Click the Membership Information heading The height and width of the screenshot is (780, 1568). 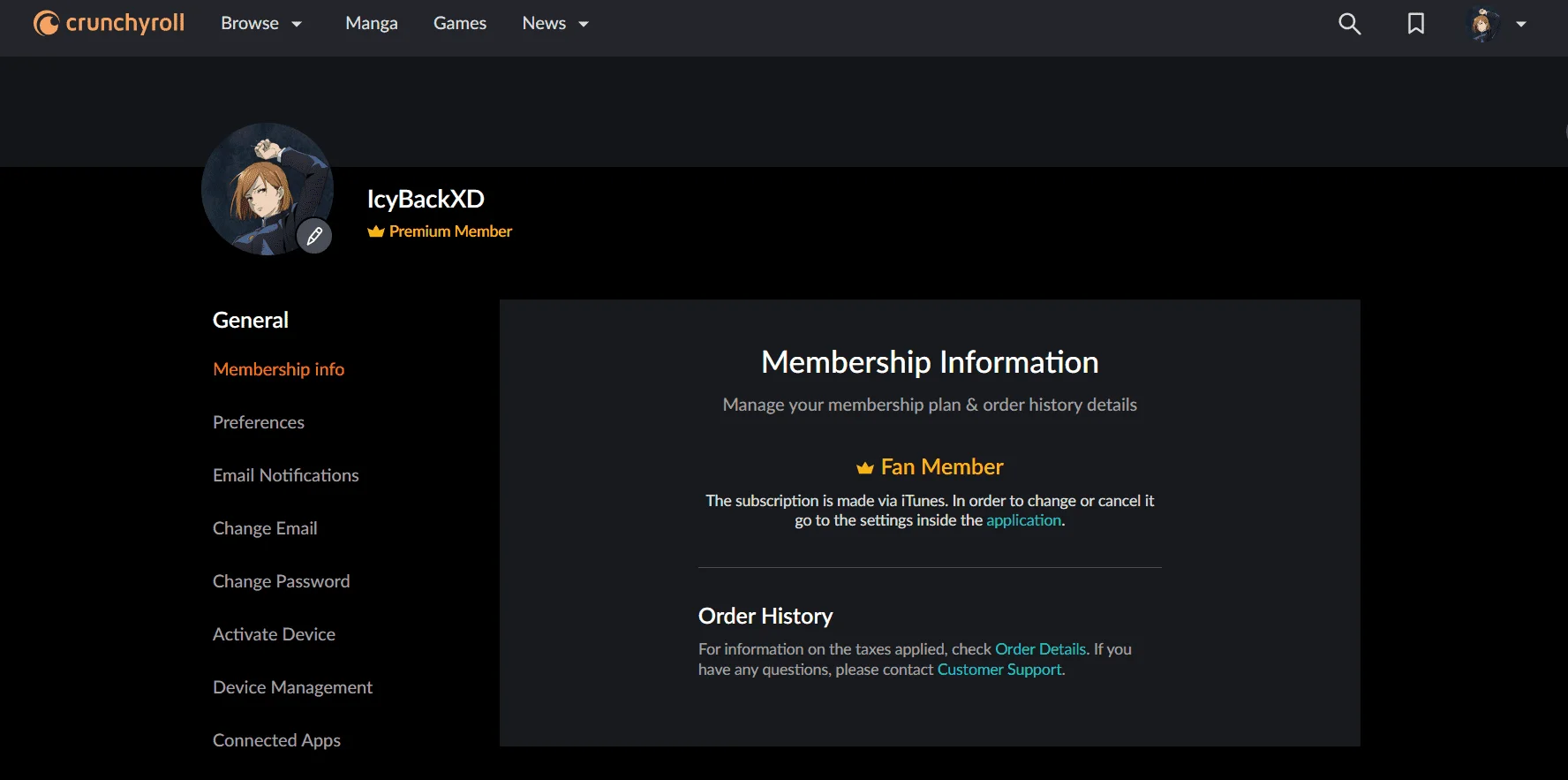930,362
